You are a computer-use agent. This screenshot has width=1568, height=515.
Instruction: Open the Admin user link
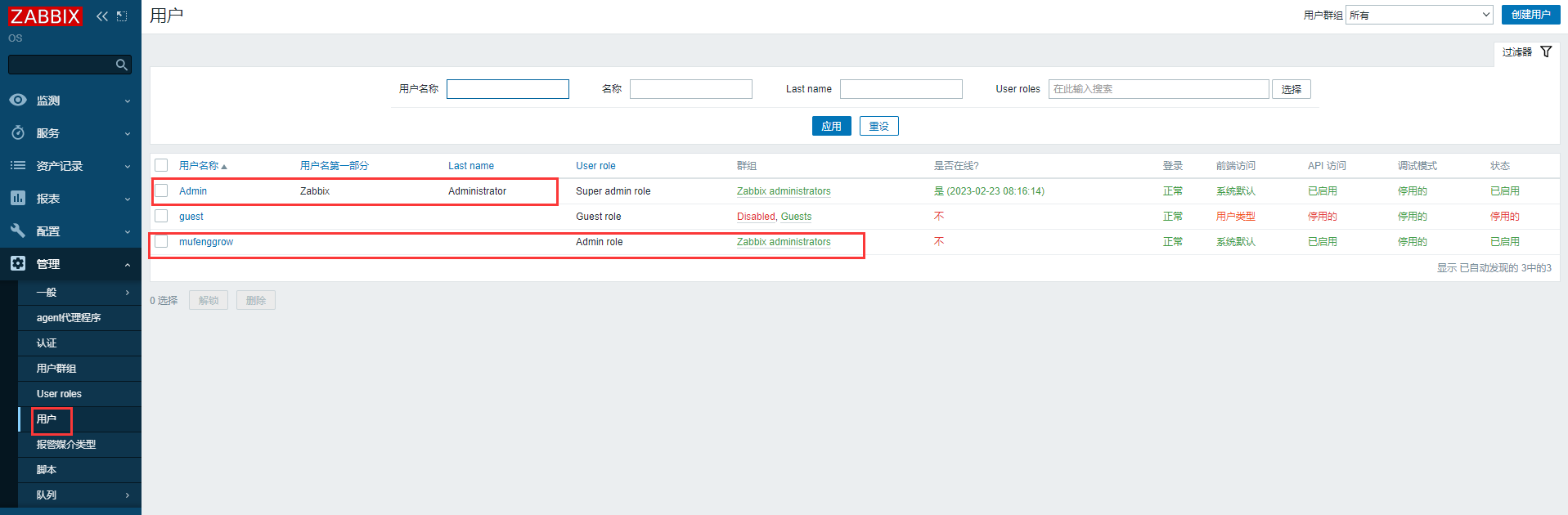click(x=193, y=191)
